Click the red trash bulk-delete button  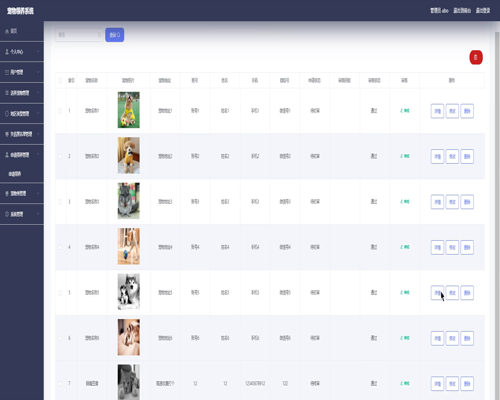[476, 57]
